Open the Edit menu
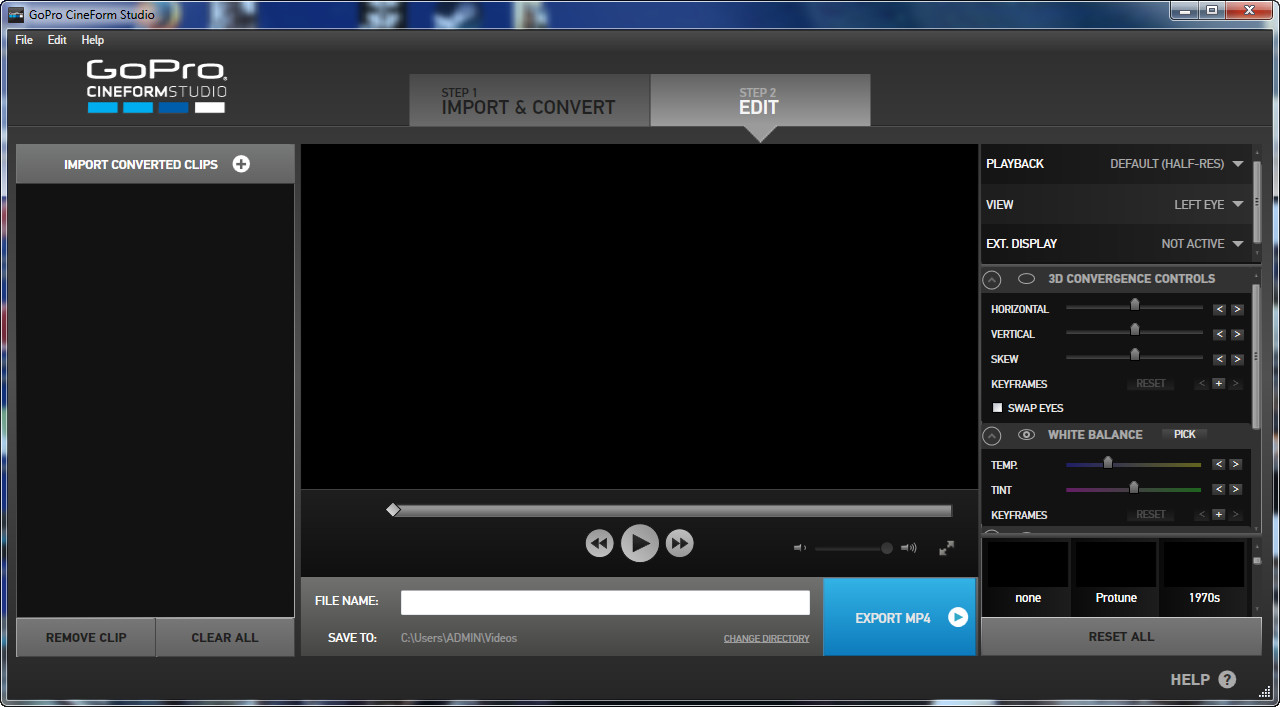Image resolution: width=1280 pixels, height=707 pixels. (x=57, y=40)
